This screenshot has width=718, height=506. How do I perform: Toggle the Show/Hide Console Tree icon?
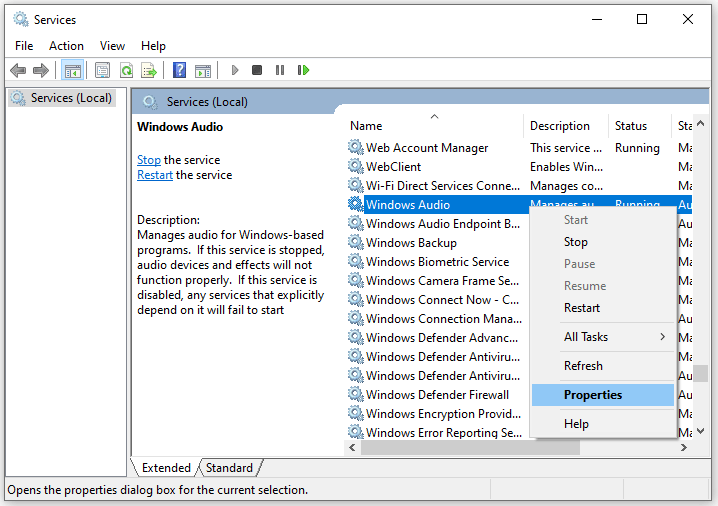(73, 71)
